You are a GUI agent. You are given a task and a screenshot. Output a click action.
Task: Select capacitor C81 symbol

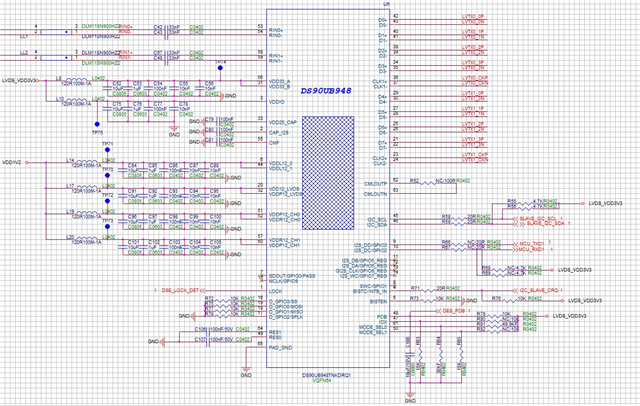tap(218, 142)
